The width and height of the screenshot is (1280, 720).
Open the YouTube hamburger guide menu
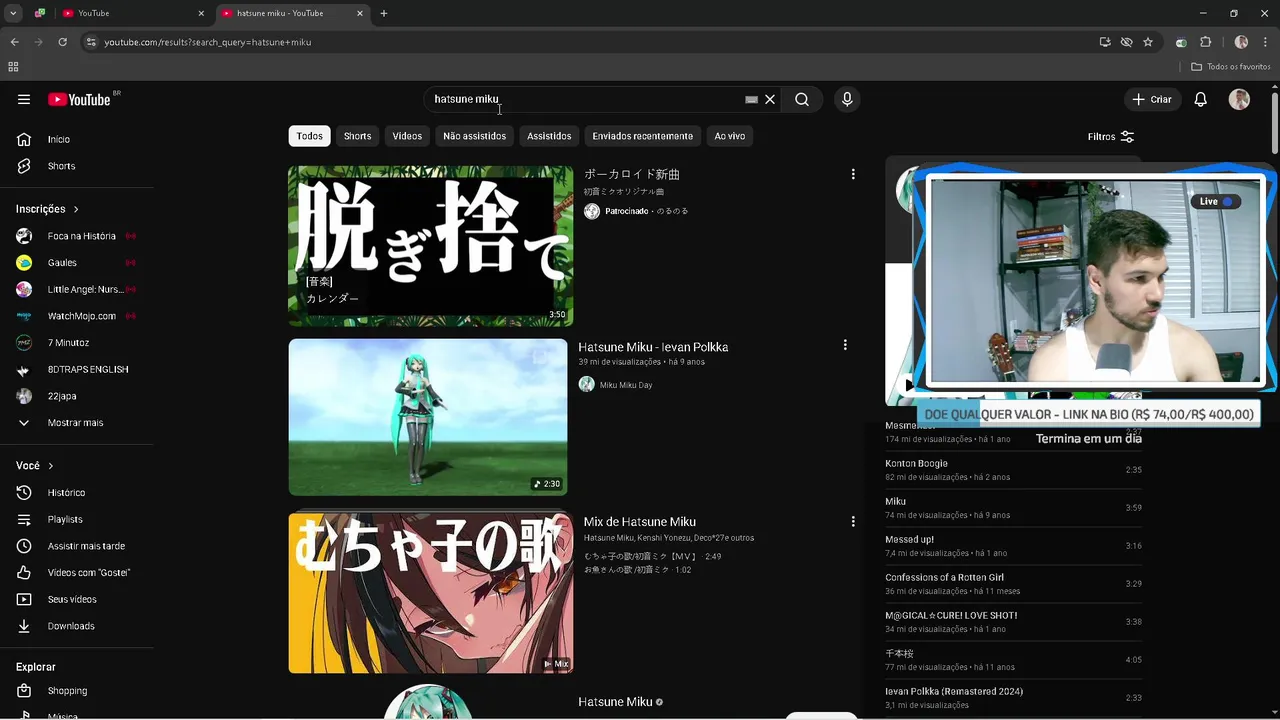(24, 99)
